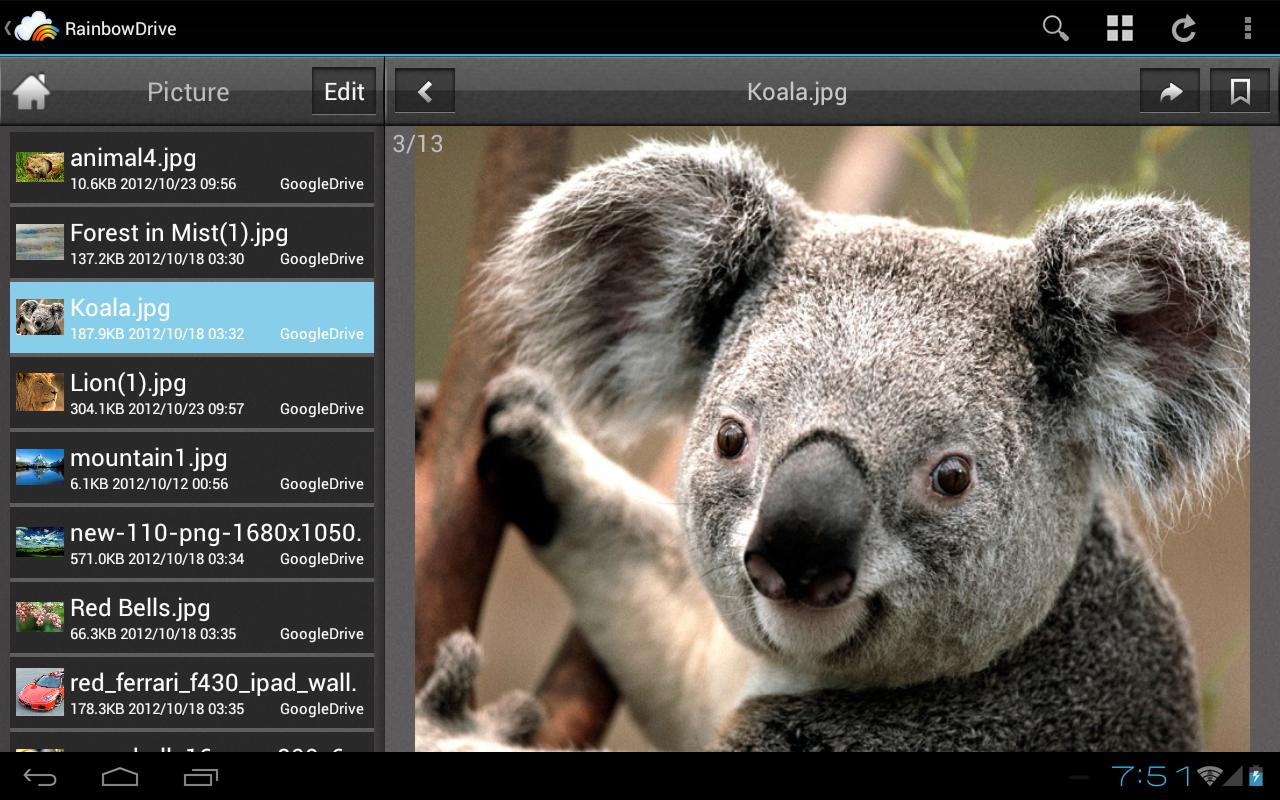Tap the refresh icon

coord(1184,28)
